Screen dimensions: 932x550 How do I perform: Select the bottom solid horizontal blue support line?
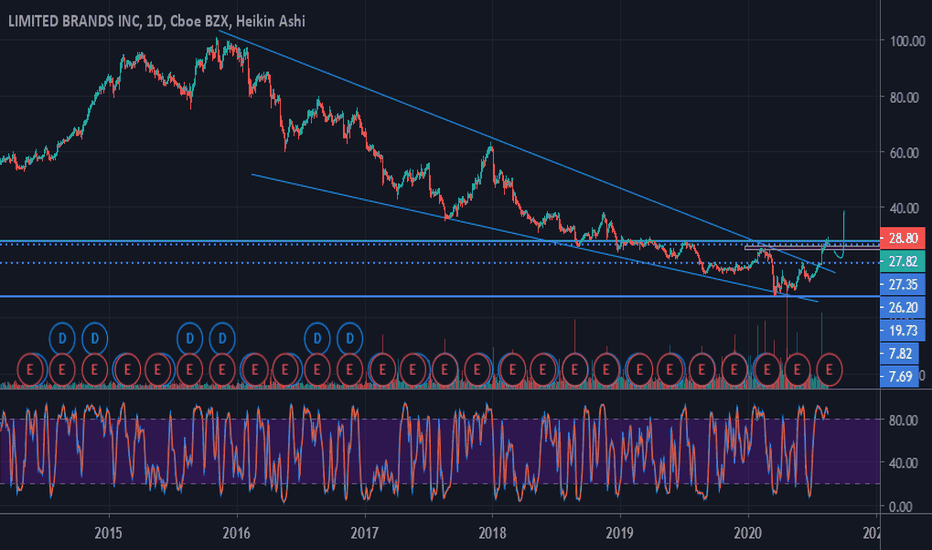pos(440,296)
